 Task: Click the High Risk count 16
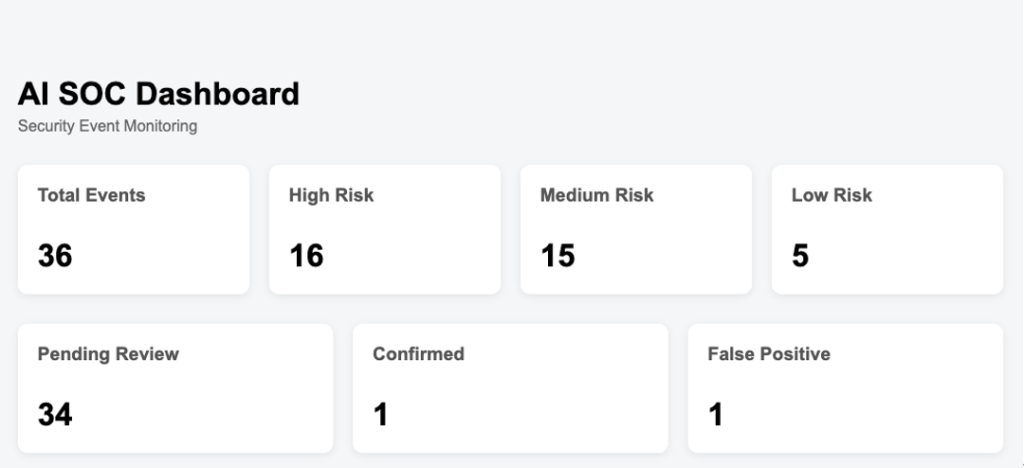[x=306, y=255]
